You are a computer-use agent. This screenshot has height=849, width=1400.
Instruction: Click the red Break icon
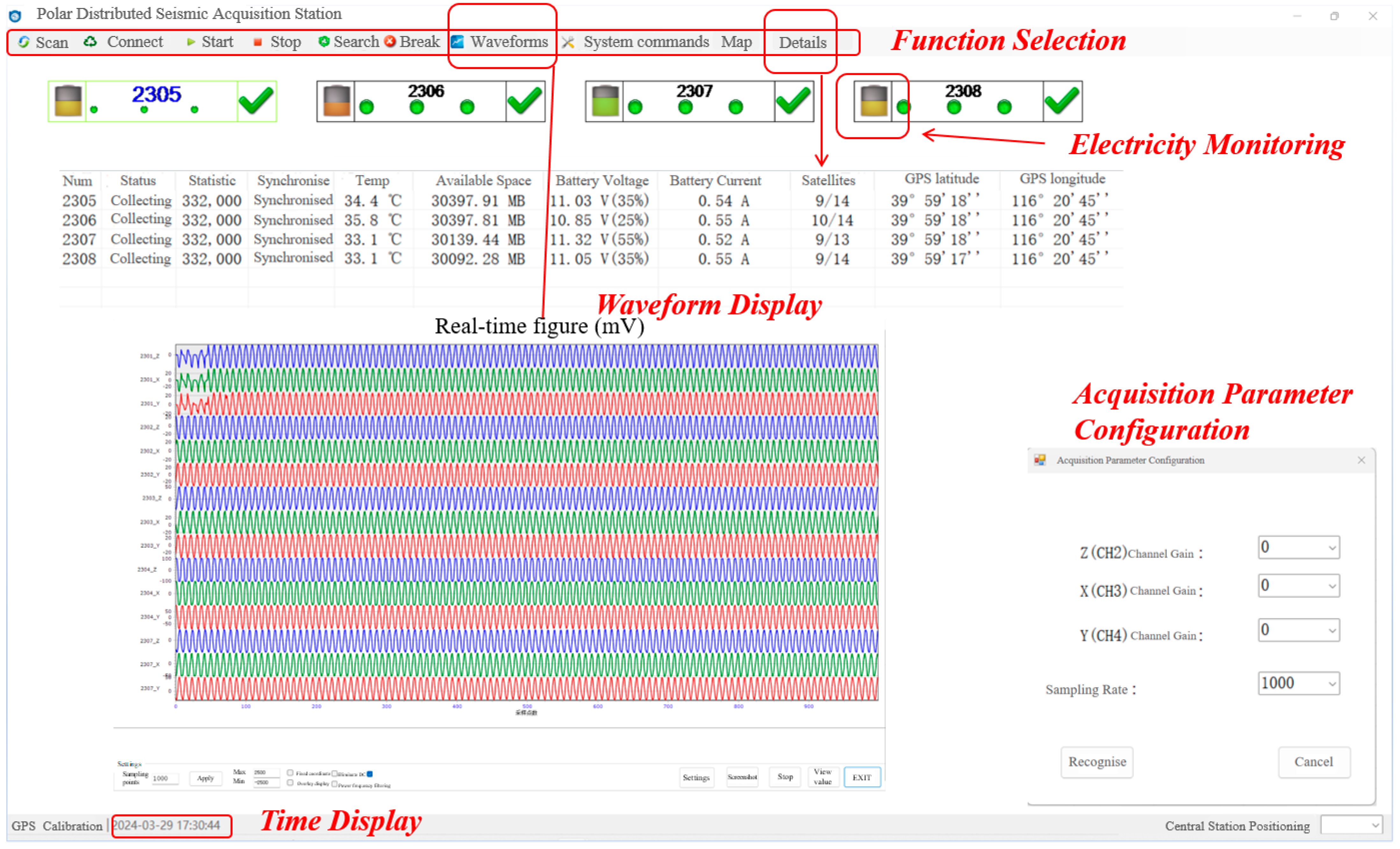(x=390, y=42)
